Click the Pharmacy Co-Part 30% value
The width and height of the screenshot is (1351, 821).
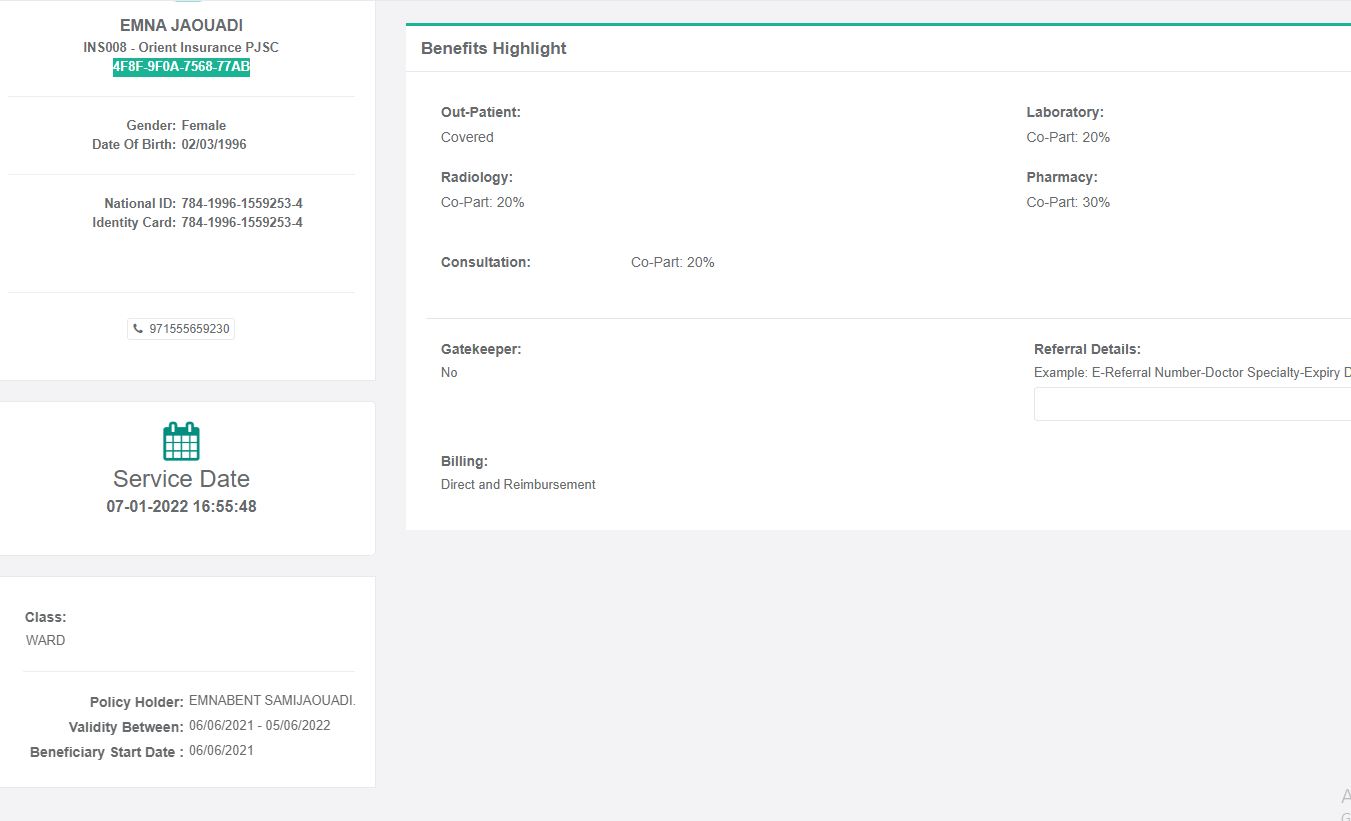click(x=1068, y=202)
